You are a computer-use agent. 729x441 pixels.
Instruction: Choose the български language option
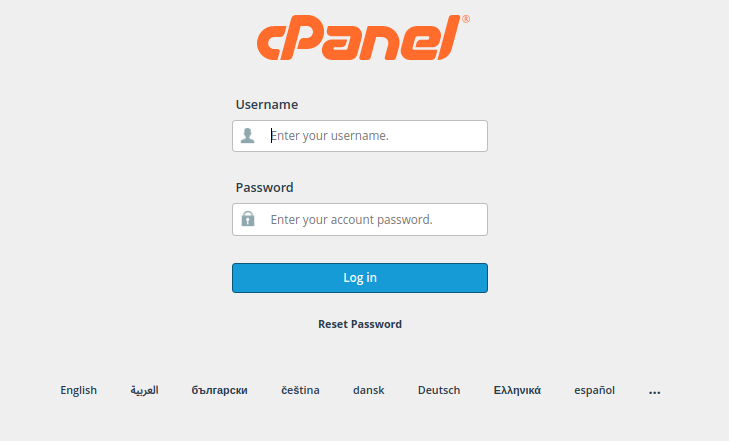219,390
